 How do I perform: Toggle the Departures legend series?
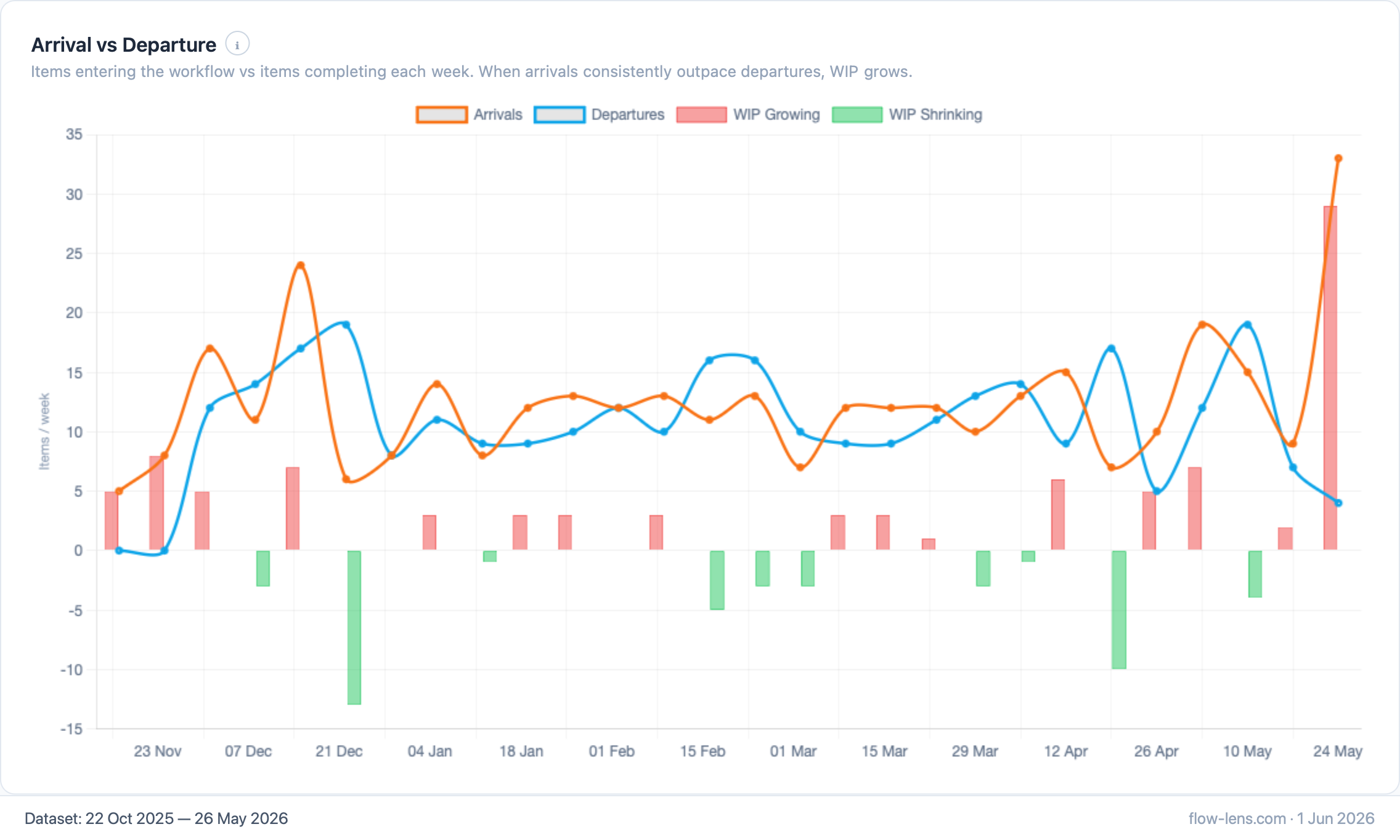[x=600, y=115]
